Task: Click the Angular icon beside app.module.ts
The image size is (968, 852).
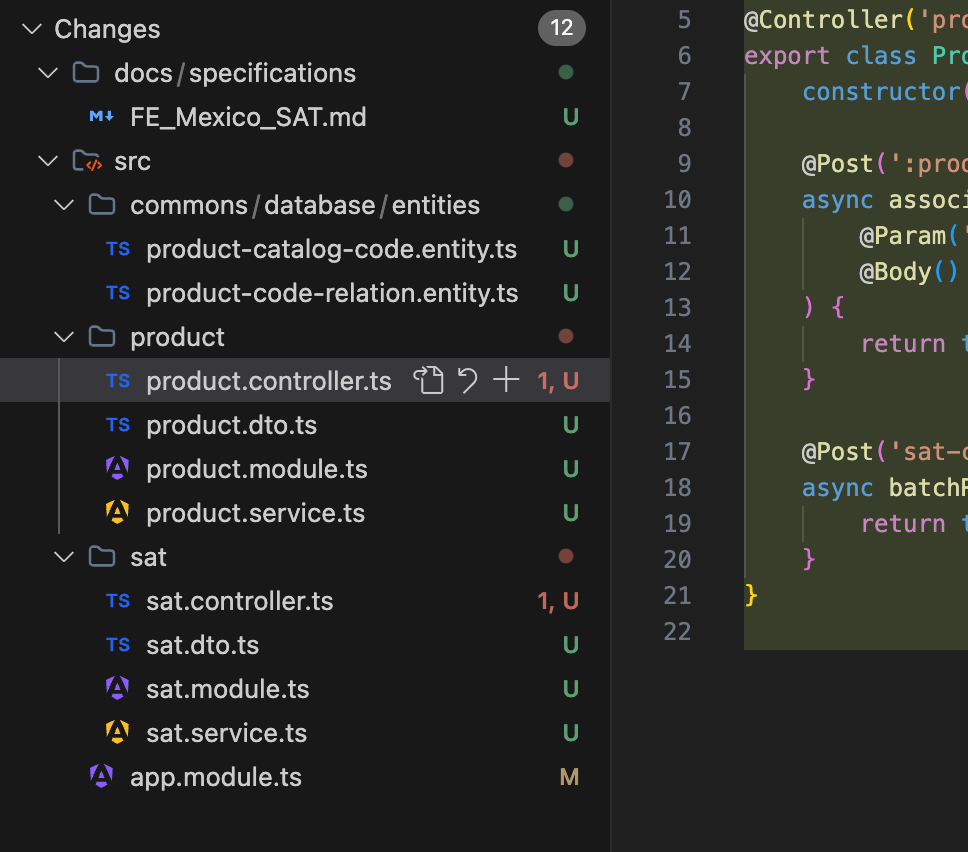Action: click(101, 776)
